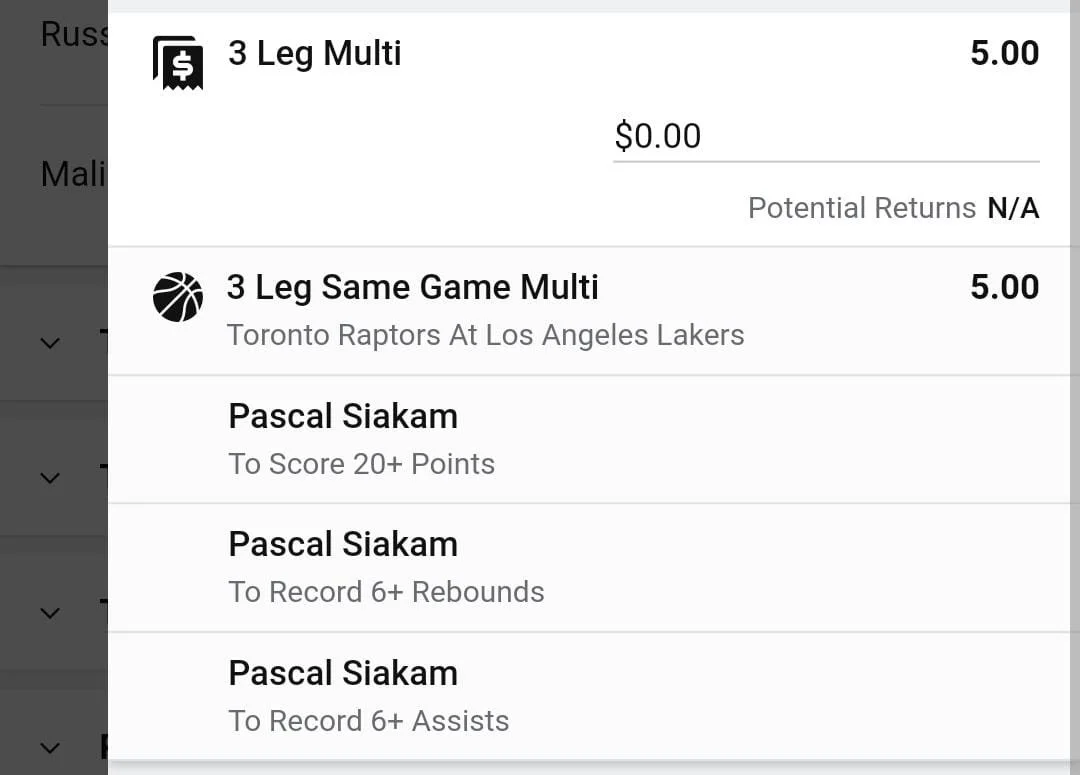The image size is (1080, 775).
Task: Select Pascal Siakam To Record 6+ Assists leg
Action: coord(590,696)
